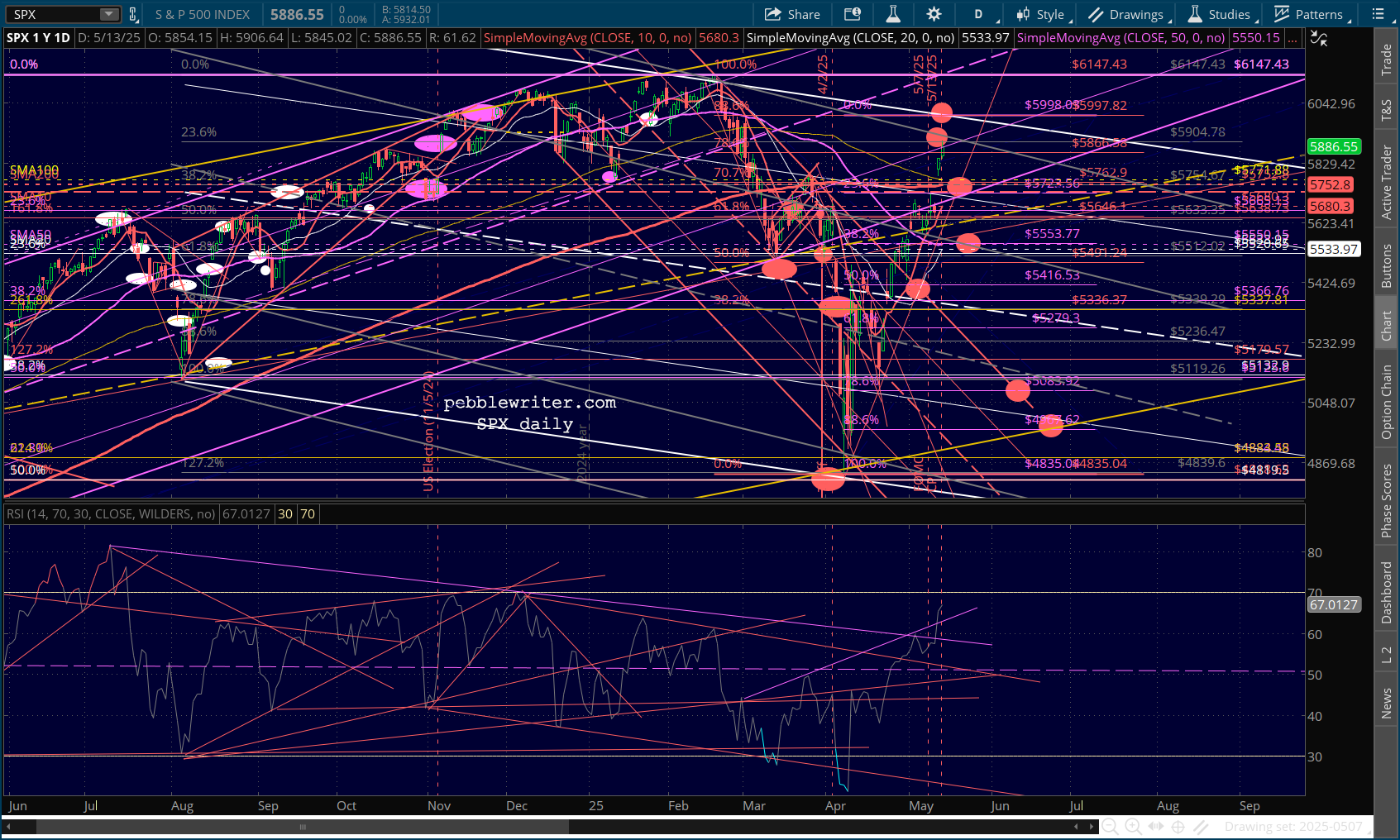The height and width of the screenshot is (840, 1400).
Task: Click the zoom out magnifier icon
Action: (x=1110, y=826)
